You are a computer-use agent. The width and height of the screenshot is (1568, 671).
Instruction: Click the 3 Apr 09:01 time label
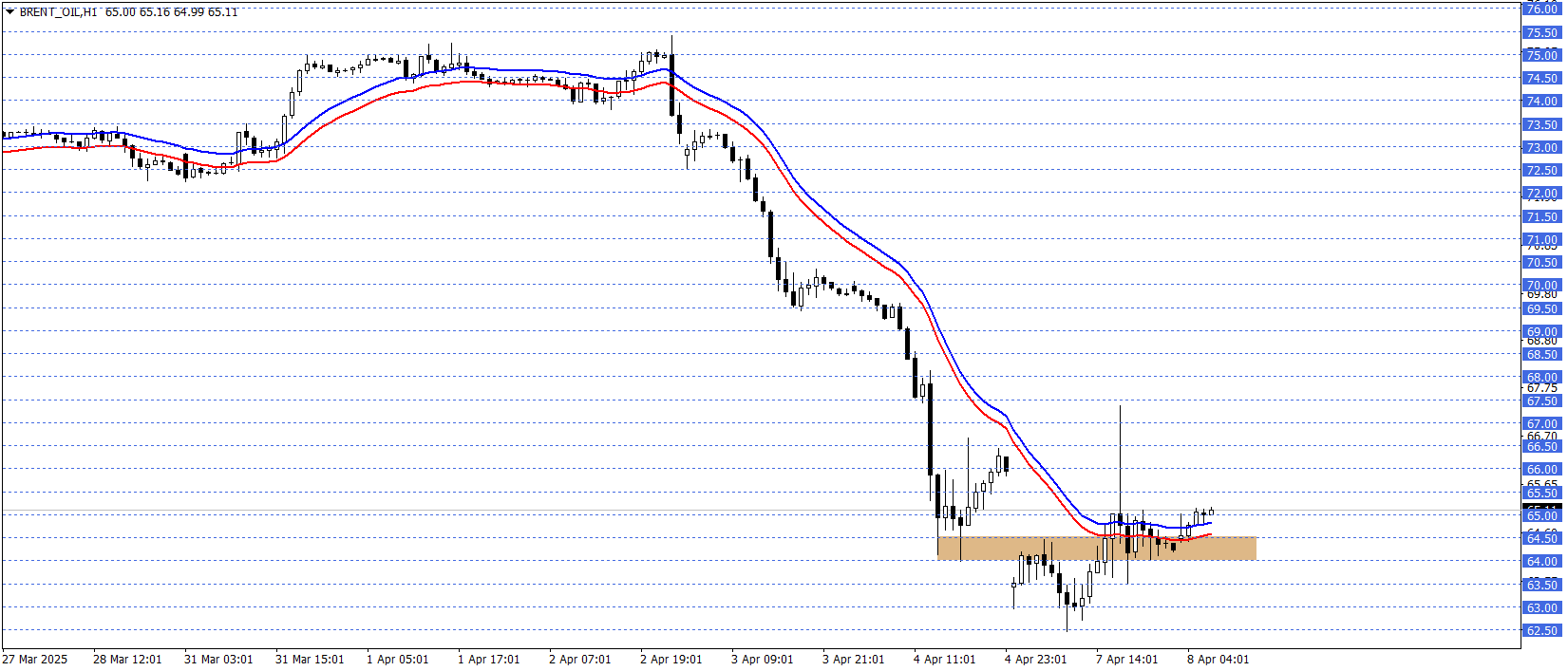pos(763,660)
